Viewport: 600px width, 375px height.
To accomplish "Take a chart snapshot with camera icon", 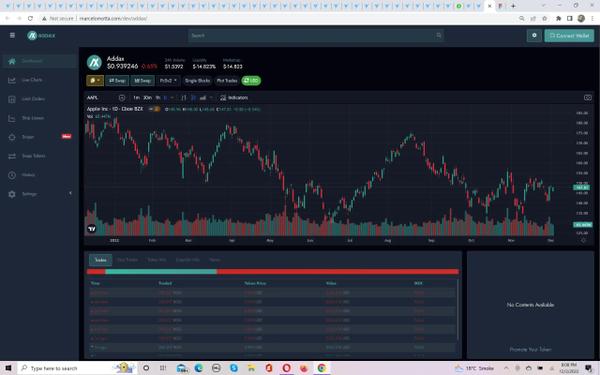I will 588,98.
